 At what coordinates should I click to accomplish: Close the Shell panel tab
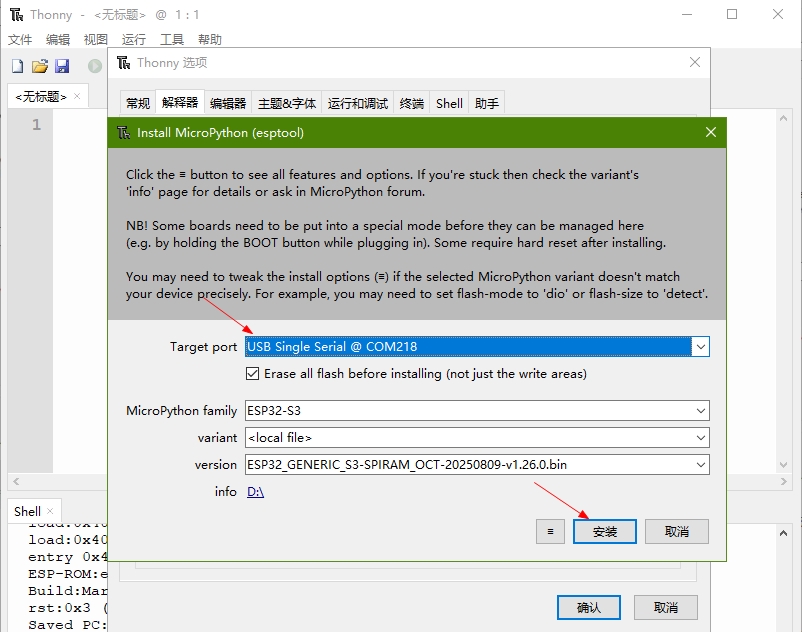point(50,511)
